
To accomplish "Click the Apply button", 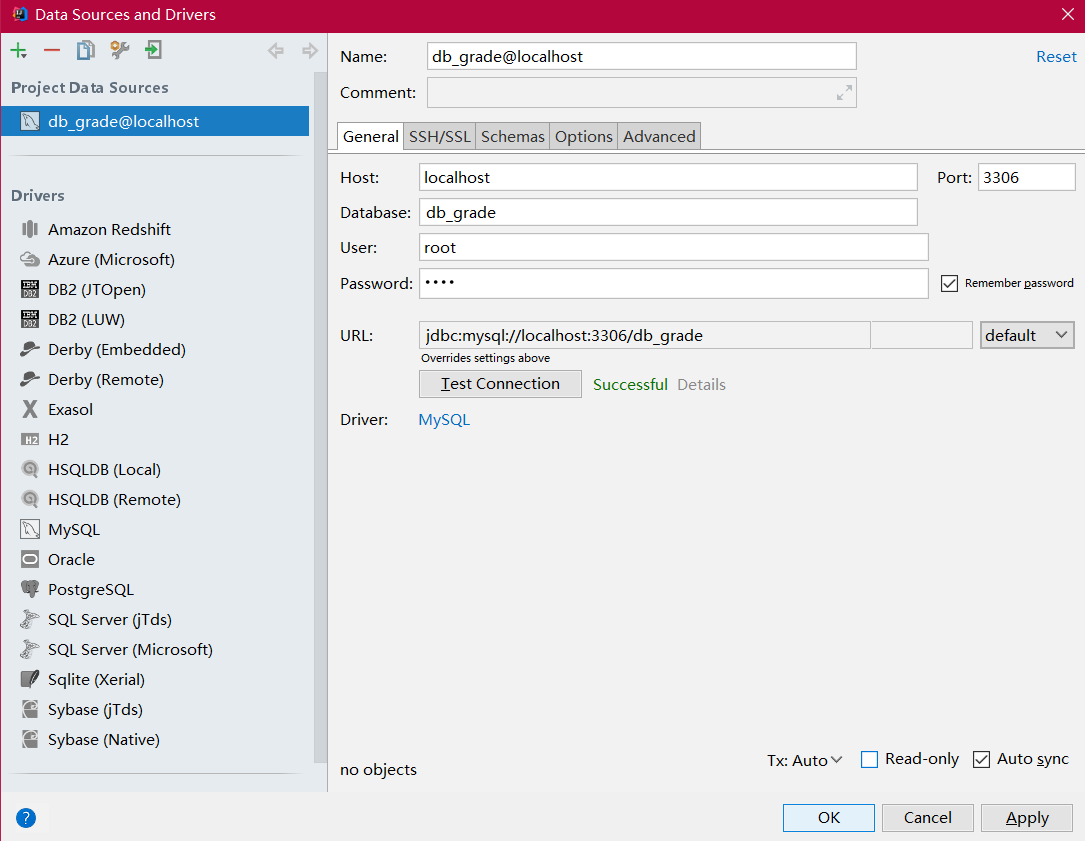I will click(1027, 817).
